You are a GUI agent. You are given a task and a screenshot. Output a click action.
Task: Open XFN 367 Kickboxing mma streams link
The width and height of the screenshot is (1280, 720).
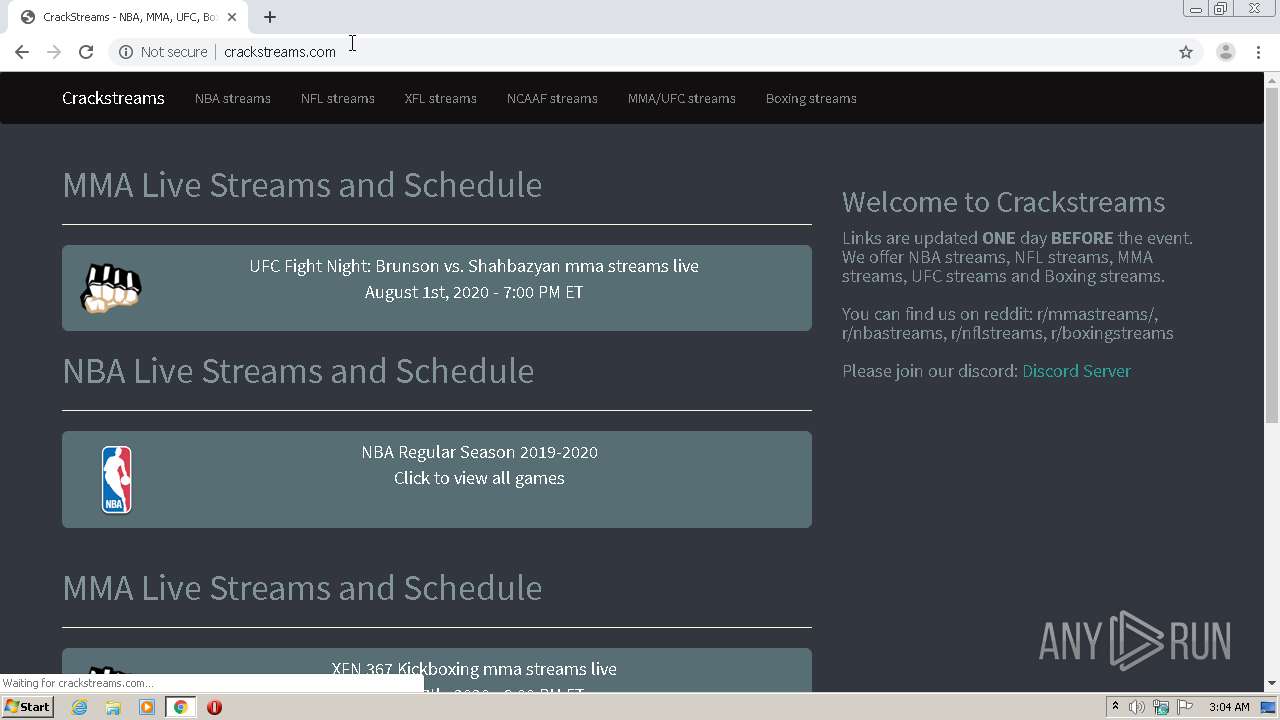(x=474, y=669)
